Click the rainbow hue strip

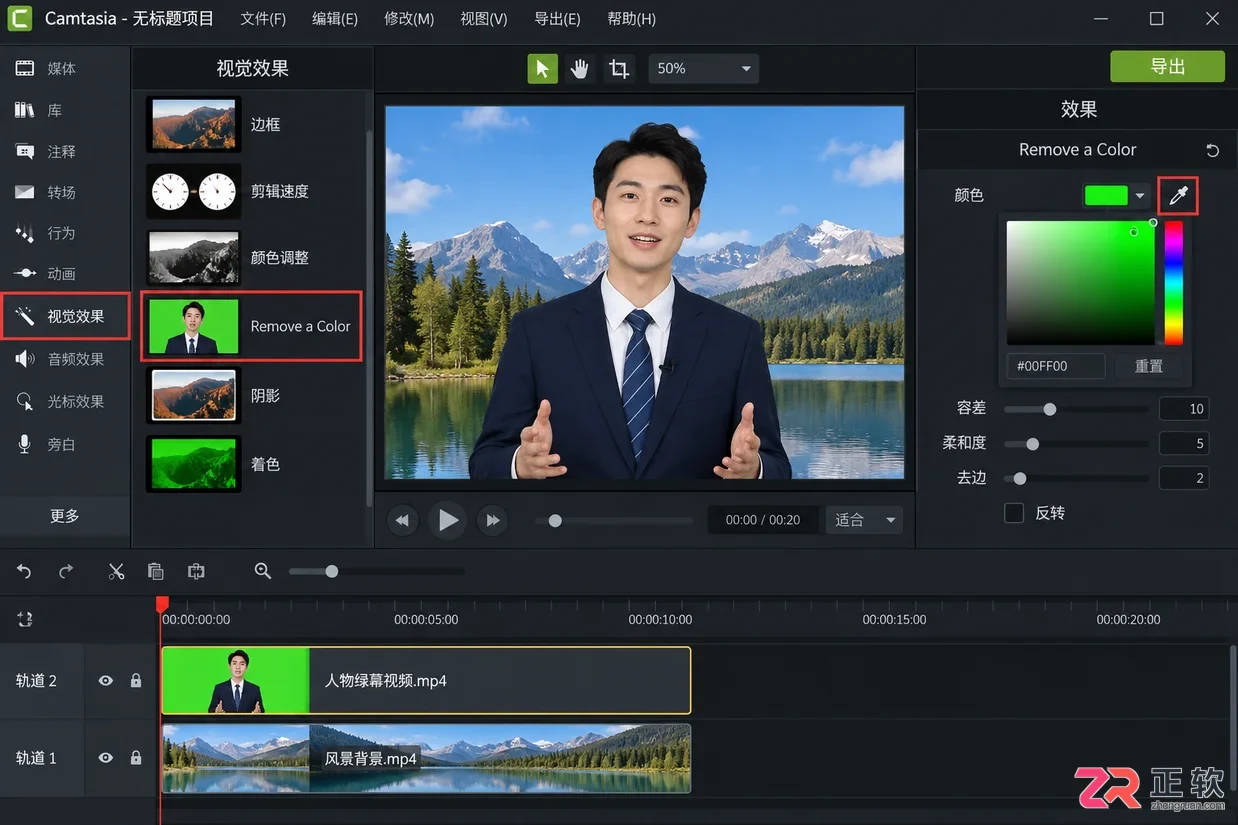[1173, 284]
